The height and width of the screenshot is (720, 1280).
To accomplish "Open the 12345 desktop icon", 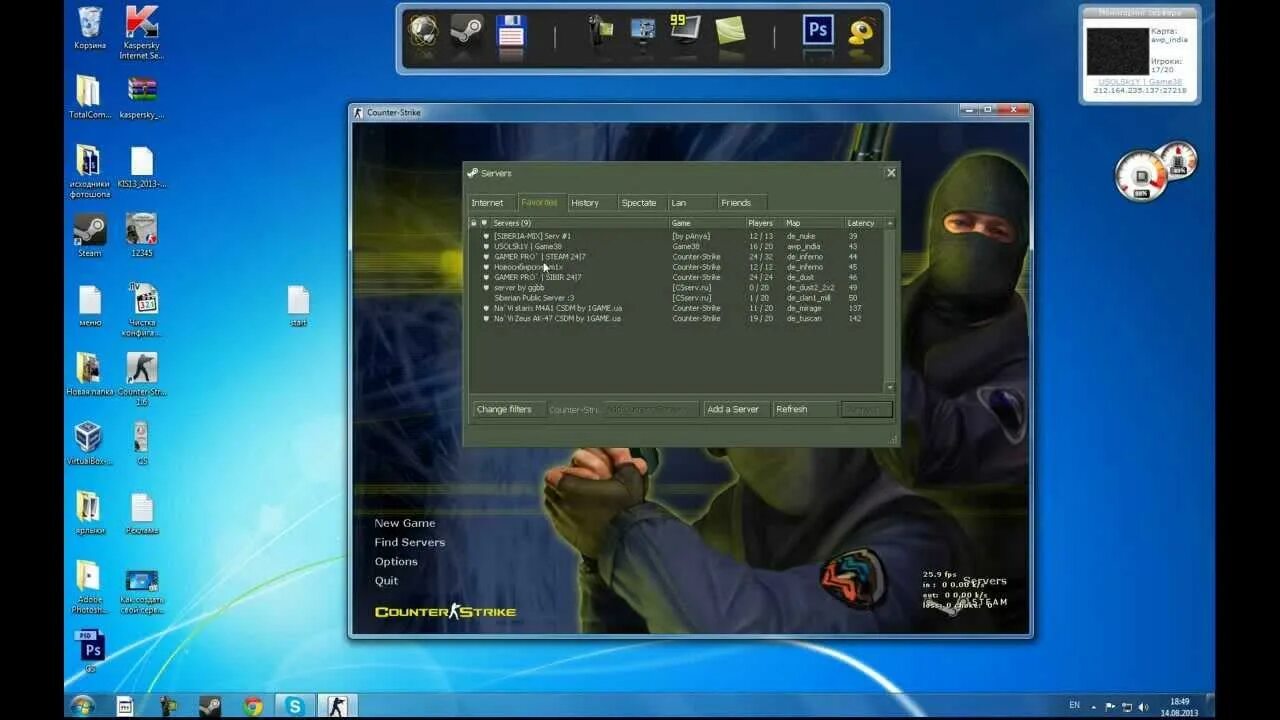I will tap(141, 236).
